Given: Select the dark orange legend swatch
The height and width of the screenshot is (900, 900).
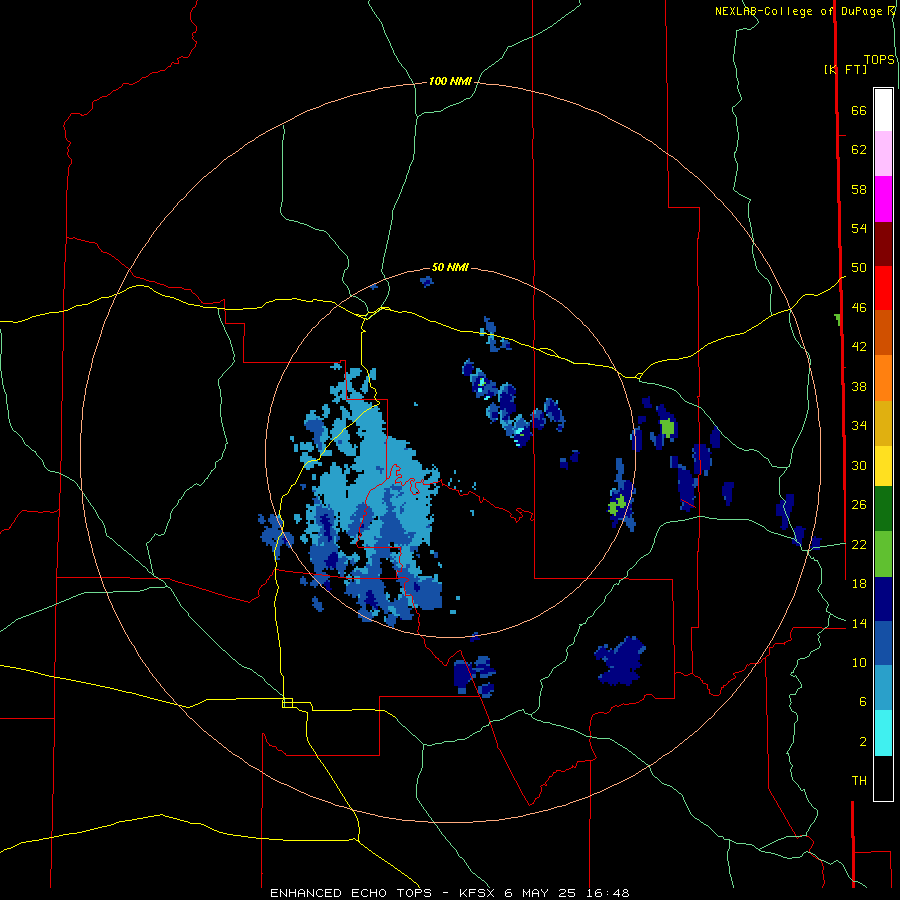Looking at the screenshot, I should coord(883,332).
